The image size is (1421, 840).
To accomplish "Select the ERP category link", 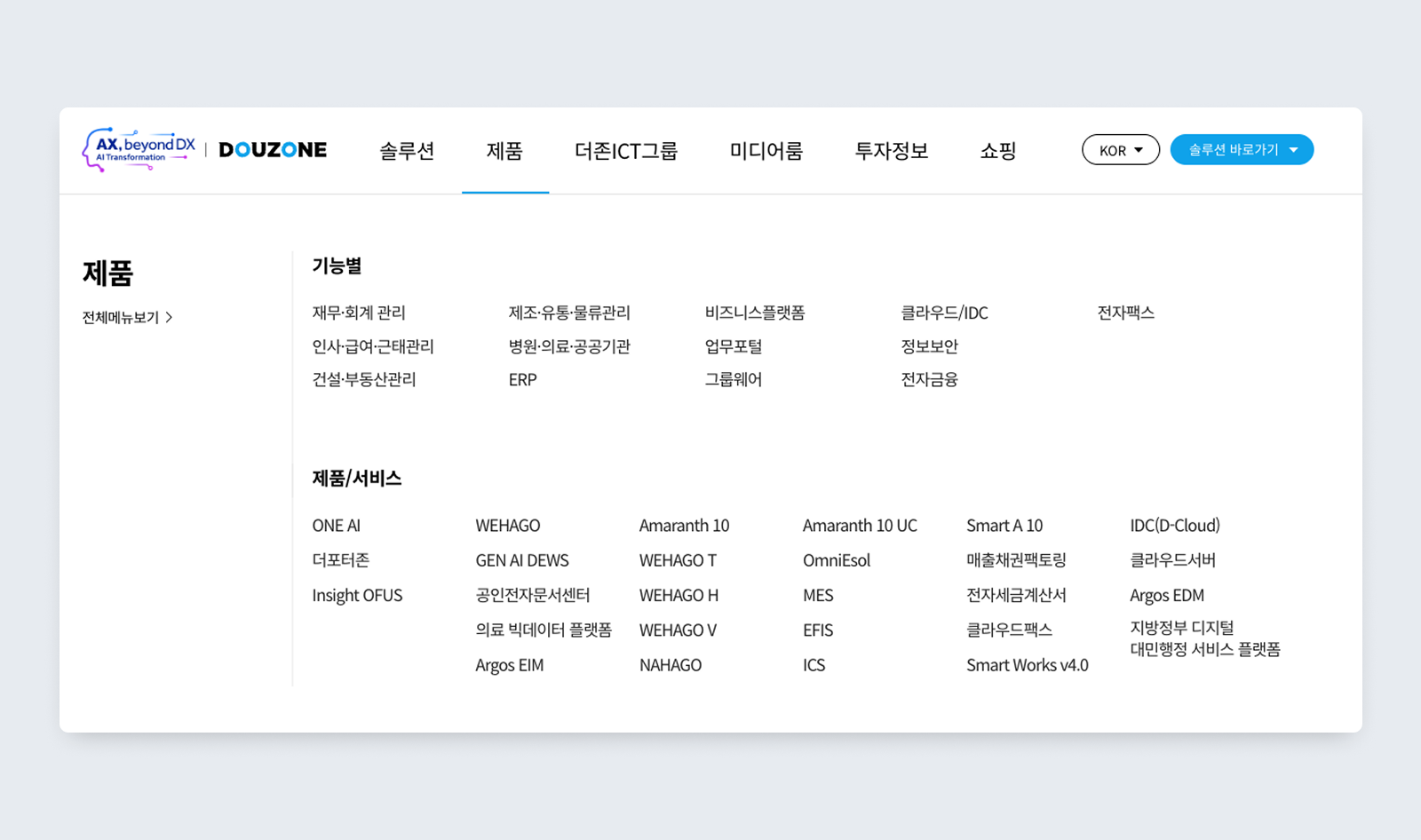I will (x=522, y=380).
